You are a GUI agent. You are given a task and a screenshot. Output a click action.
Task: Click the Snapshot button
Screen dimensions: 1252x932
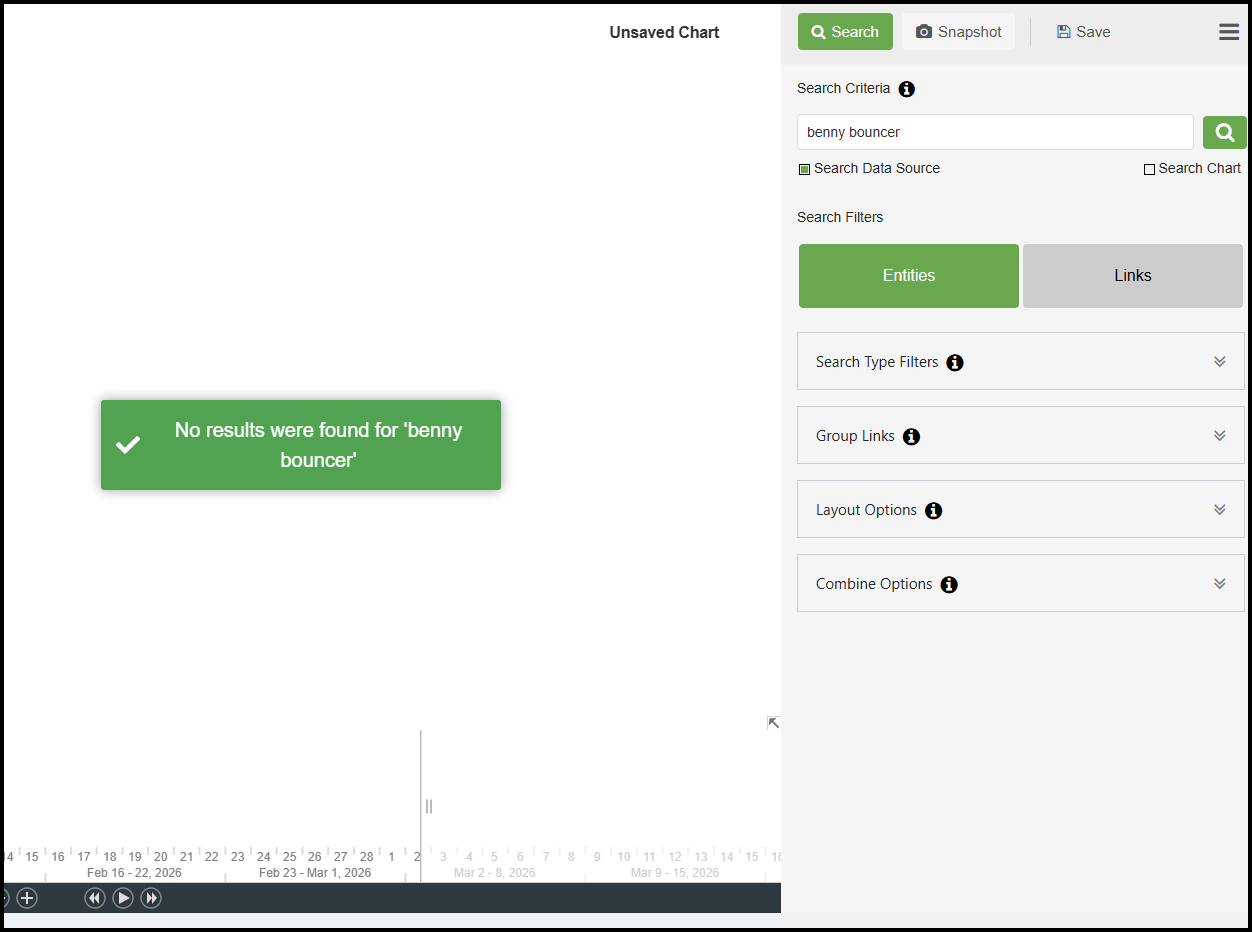(958, 32)
